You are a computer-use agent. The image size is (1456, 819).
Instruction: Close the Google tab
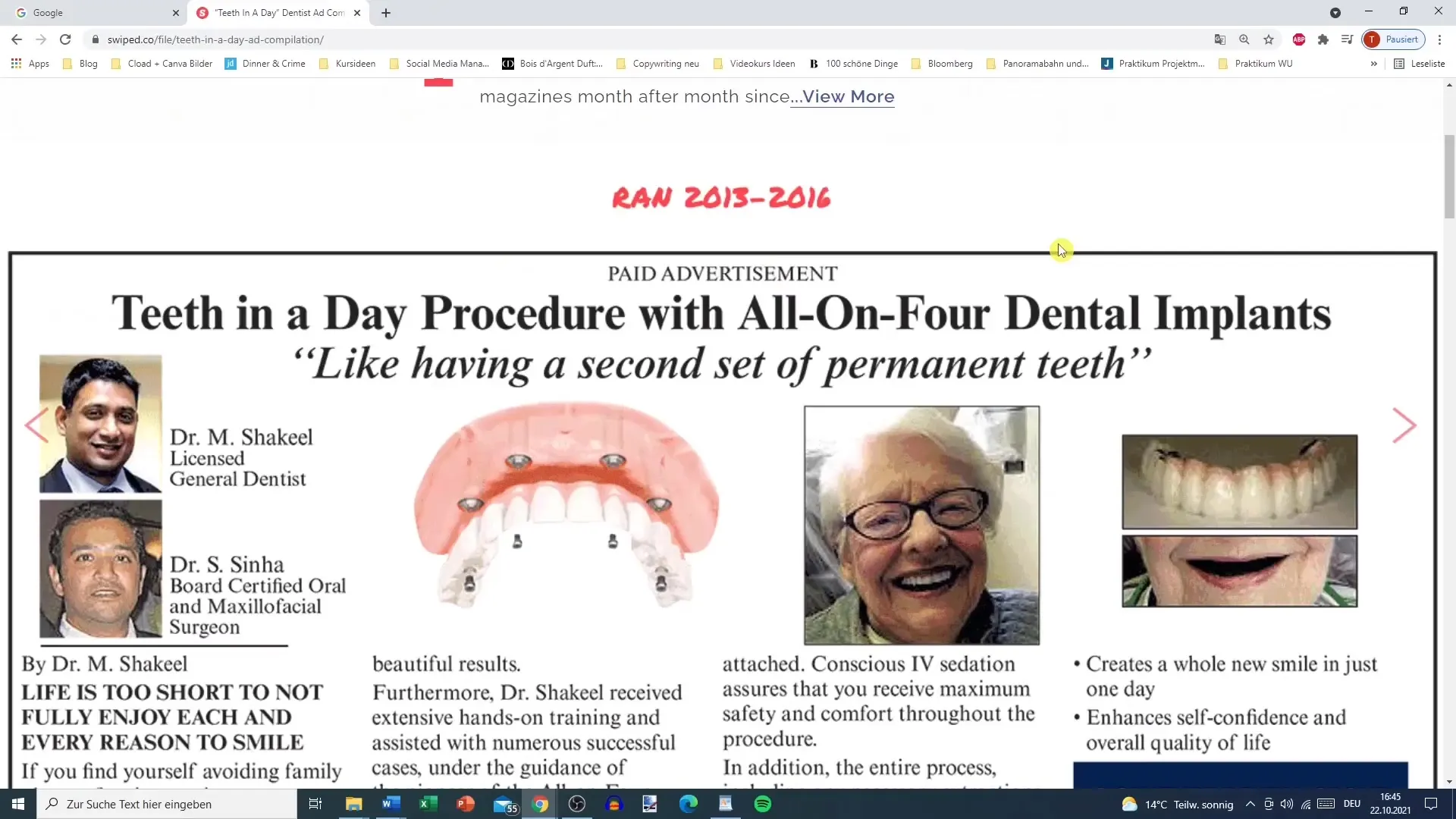[x=176, y=13]
